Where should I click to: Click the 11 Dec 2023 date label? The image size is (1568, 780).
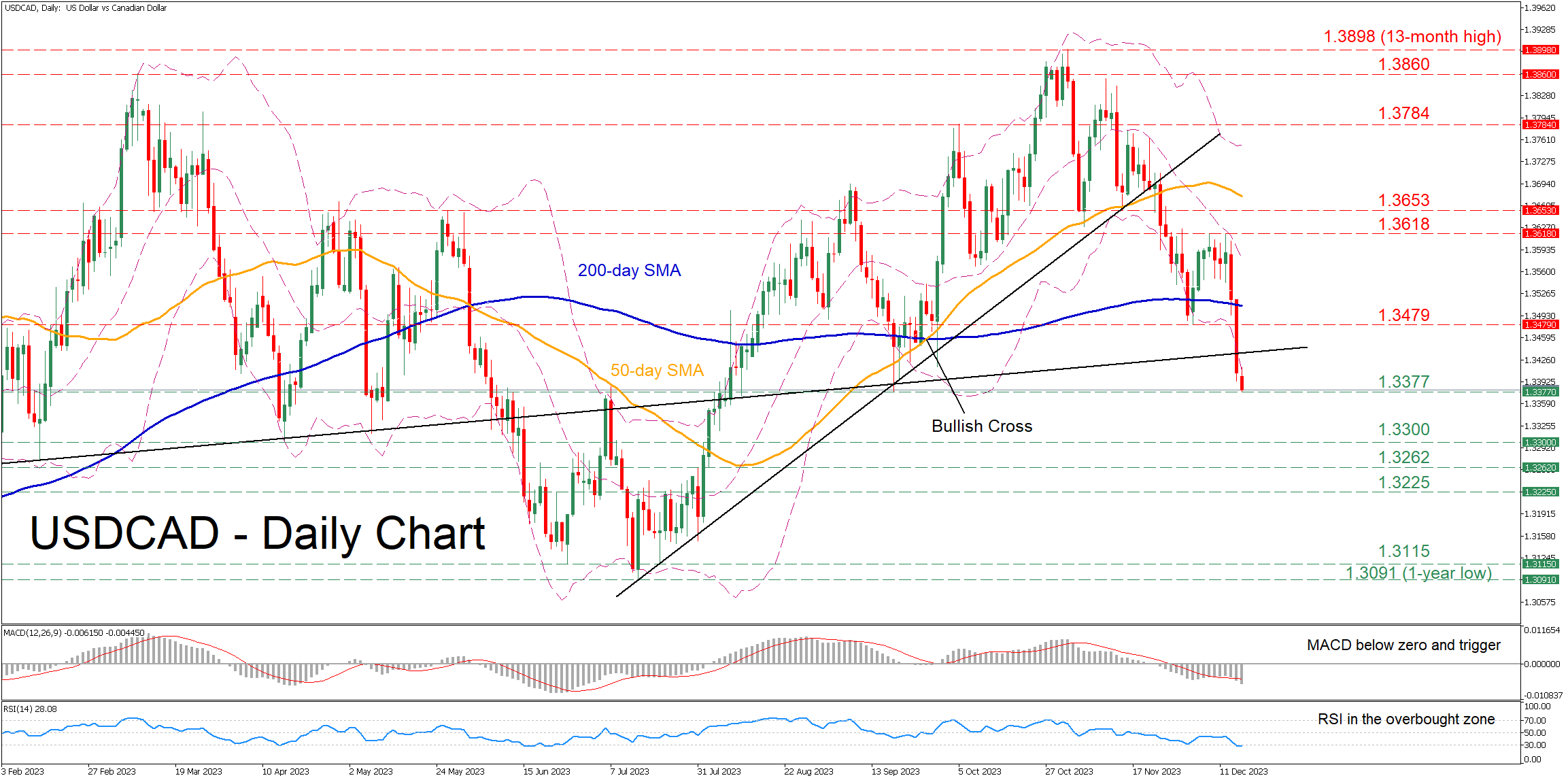point(1244,772)
